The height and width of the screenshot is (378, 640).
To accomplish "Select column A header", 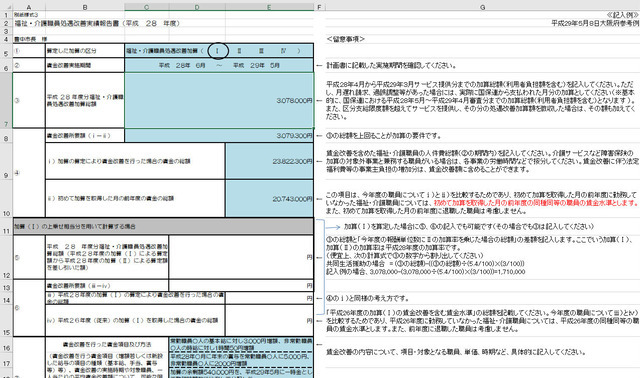I will [29, 7].
